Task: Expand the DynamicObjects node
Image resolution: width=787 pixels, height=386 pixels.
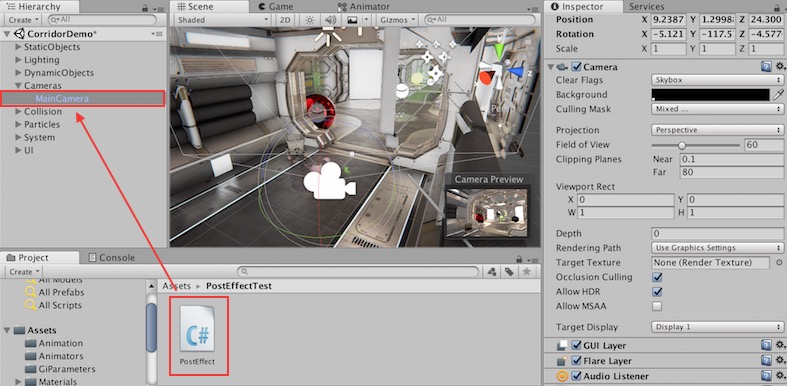Action: 19,73
